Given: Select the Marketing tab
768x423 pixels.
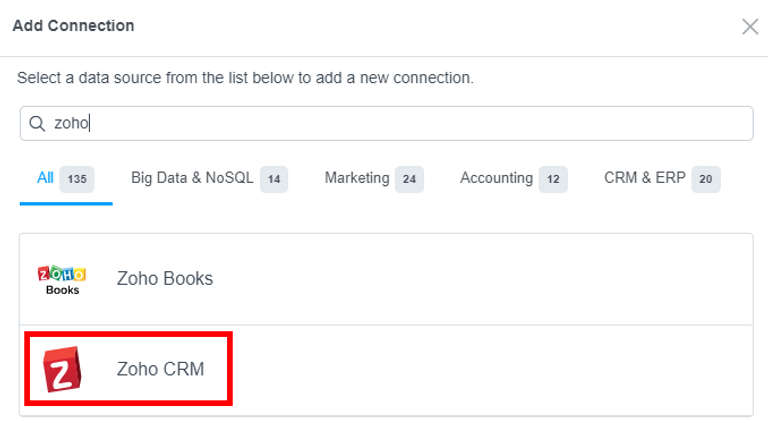Looking at the screenshot, I should pyautogui.click(x=374, y=179).
